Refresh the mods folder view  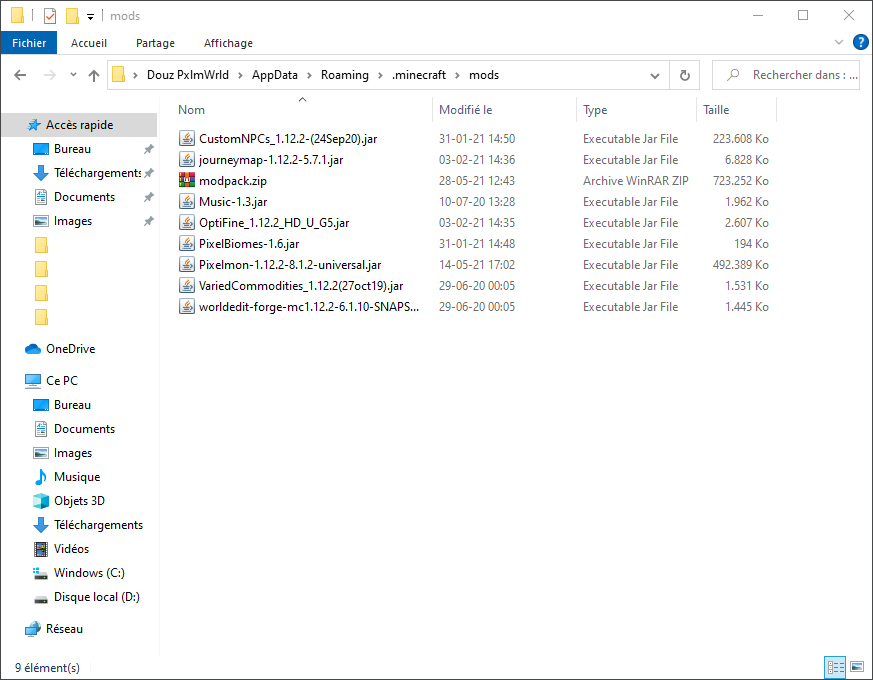tap(684, 75)
